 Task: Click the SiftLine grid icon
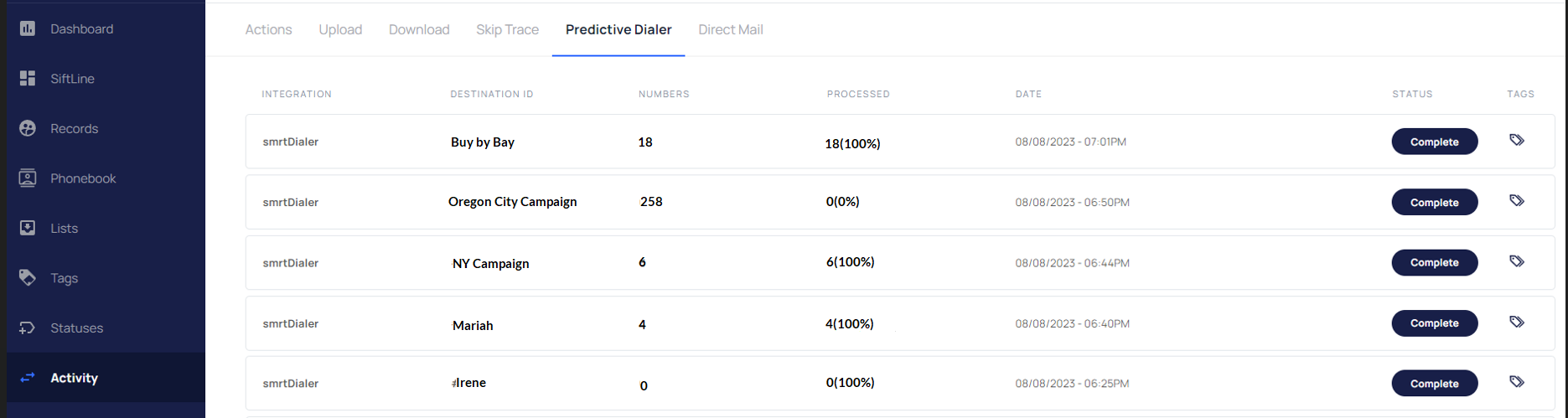(x=28, y=78)
